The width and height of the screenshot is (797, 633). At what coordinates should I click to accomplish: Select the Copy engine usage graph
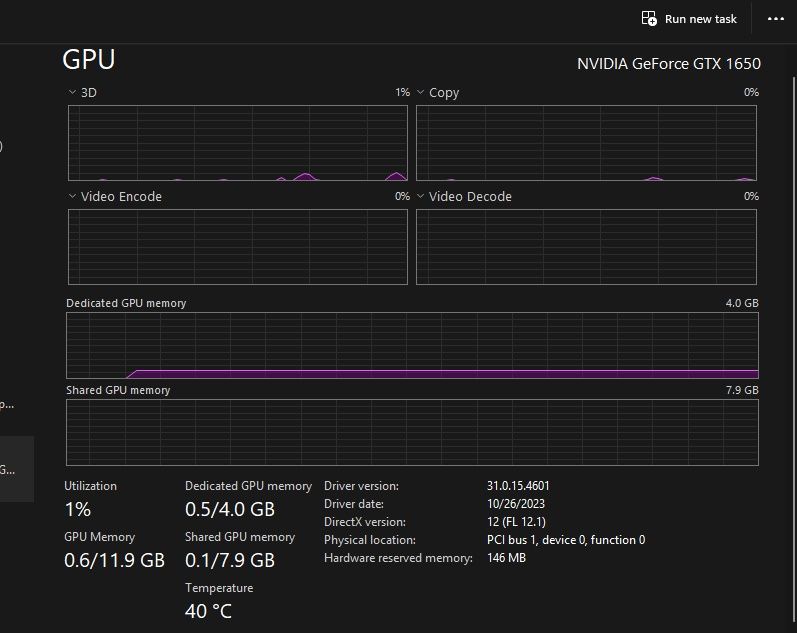[586, 142]
